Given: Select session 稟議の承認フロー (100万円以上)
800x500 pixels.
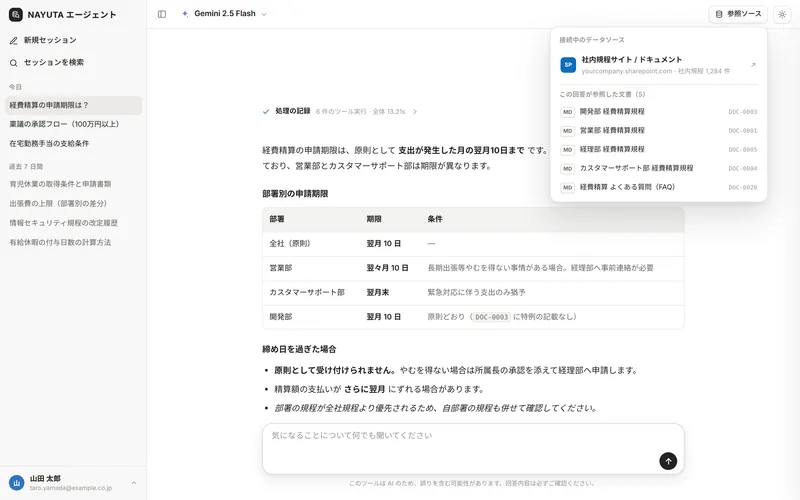Looking at the screenshot, I should tap(74, 124).
